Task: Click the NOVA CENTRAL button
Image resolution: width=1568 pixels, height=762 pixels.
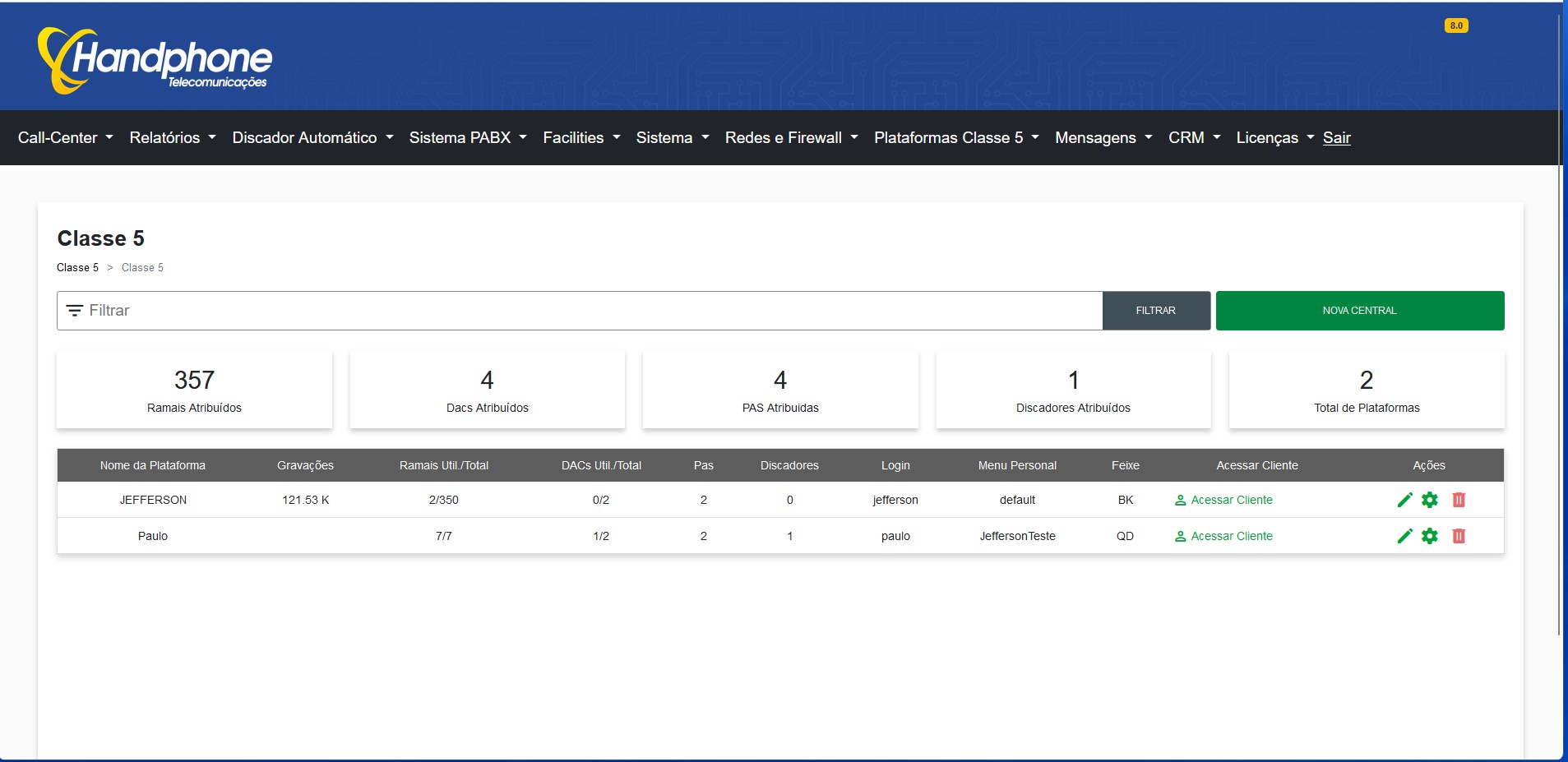Action: 1359,311
